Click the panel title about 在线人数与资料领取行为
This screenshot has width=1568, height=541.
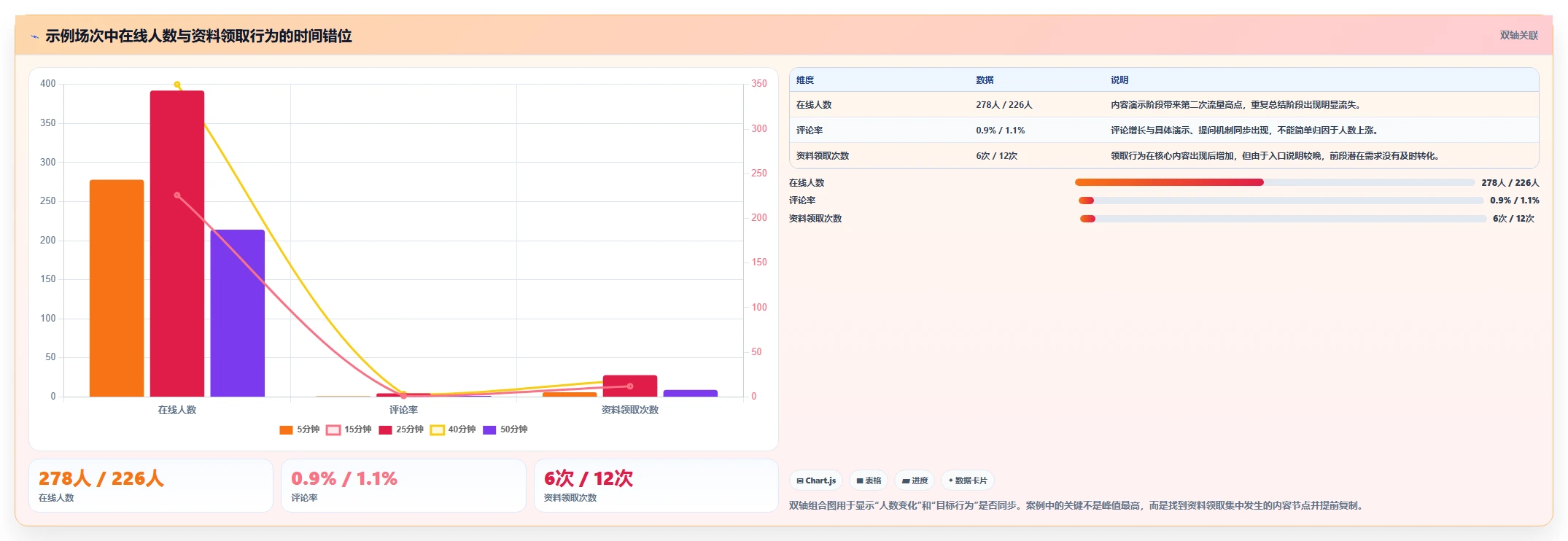(198, 36)
